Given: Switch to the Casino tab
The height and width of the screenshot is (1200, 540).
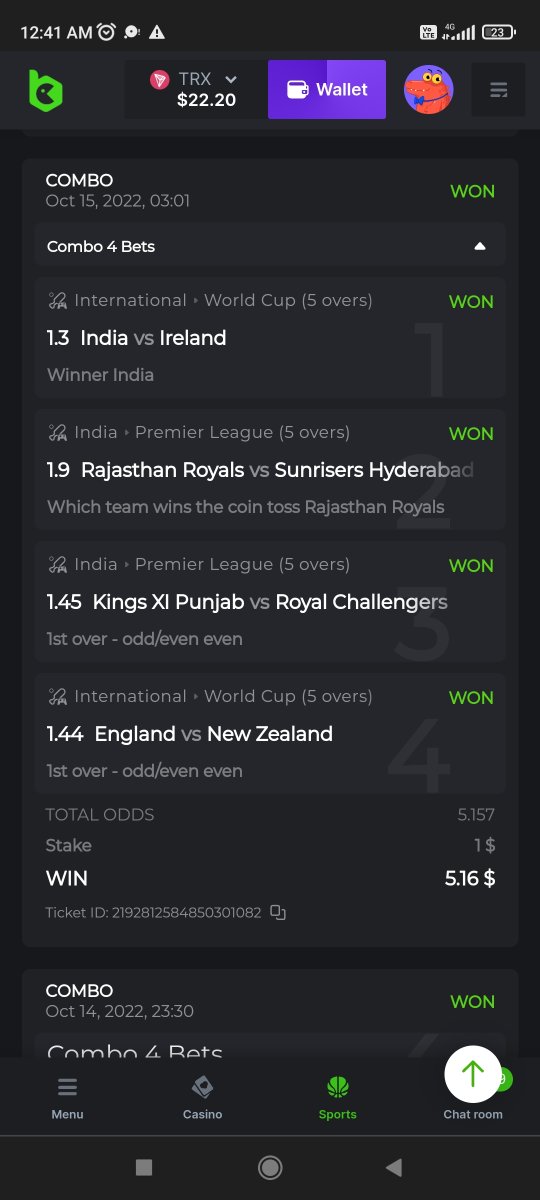Looking at the screenshot, I should tap(202, 1097).
